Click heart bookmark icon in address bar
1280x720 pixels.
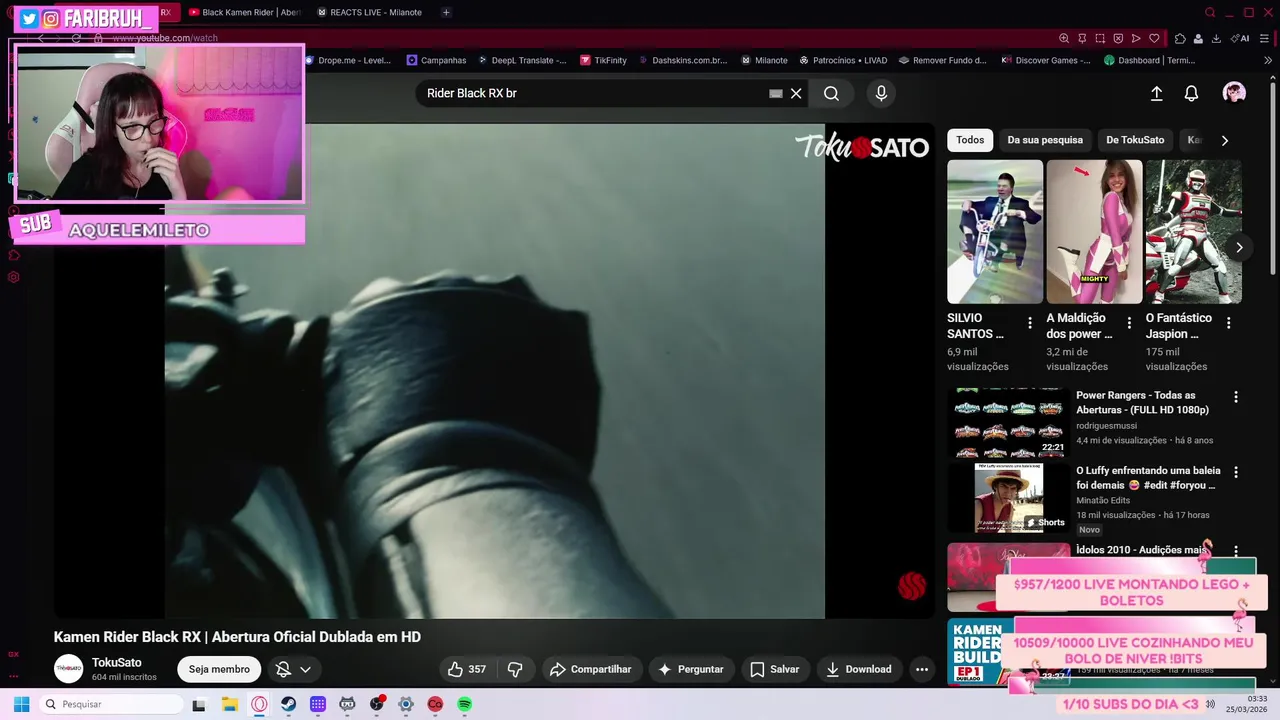click(x=1154, y=38)
